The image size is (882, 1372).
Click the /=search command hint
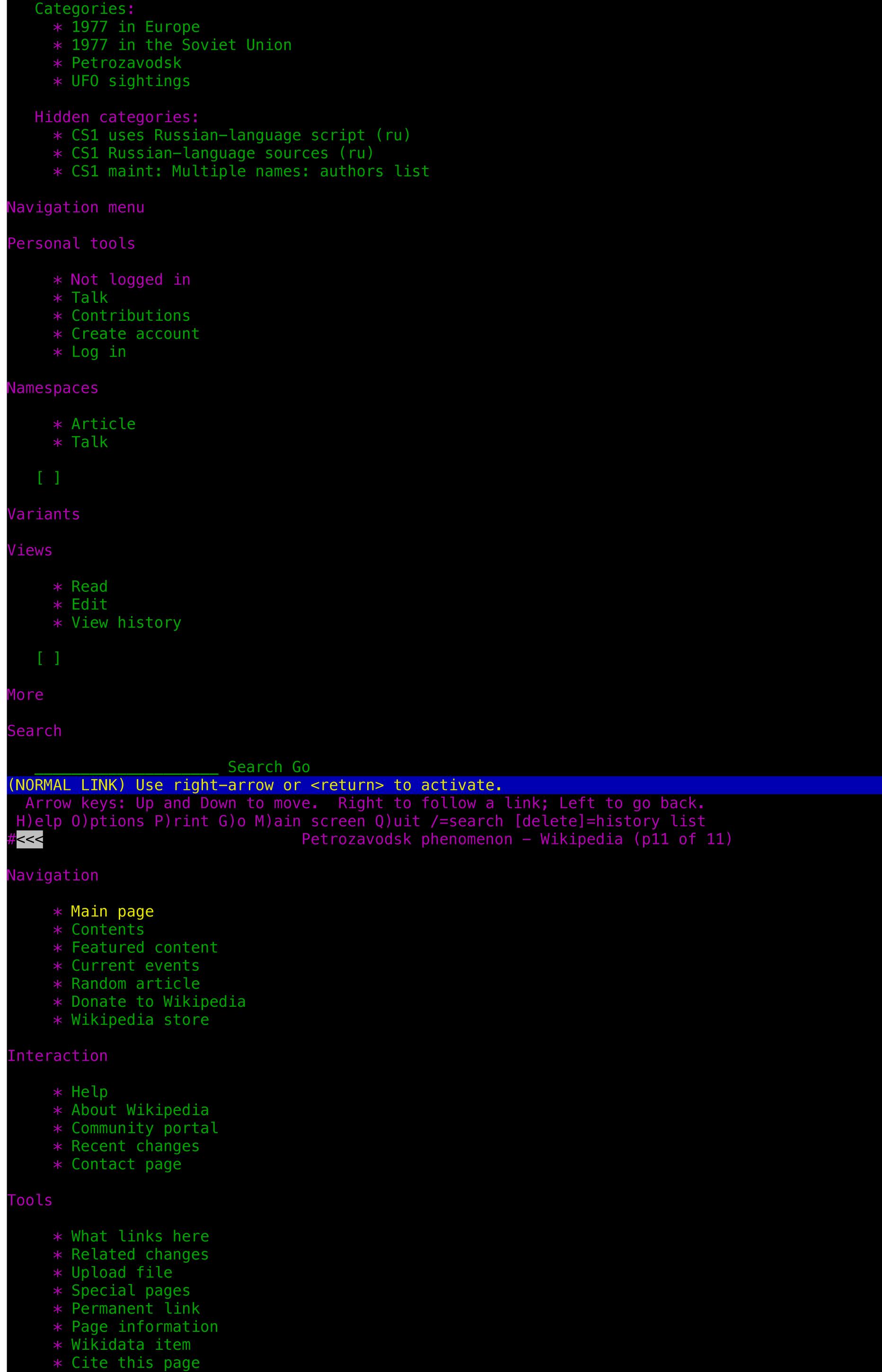(x=467, y=822)
